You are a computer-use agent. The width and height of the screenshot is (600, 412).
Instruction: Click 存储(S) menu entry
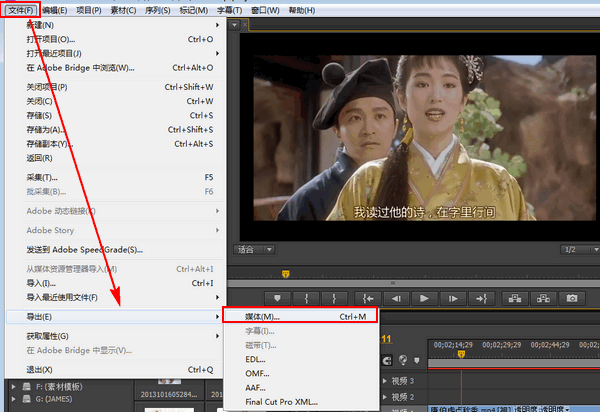pyautogui.click(x=116, y=115)
